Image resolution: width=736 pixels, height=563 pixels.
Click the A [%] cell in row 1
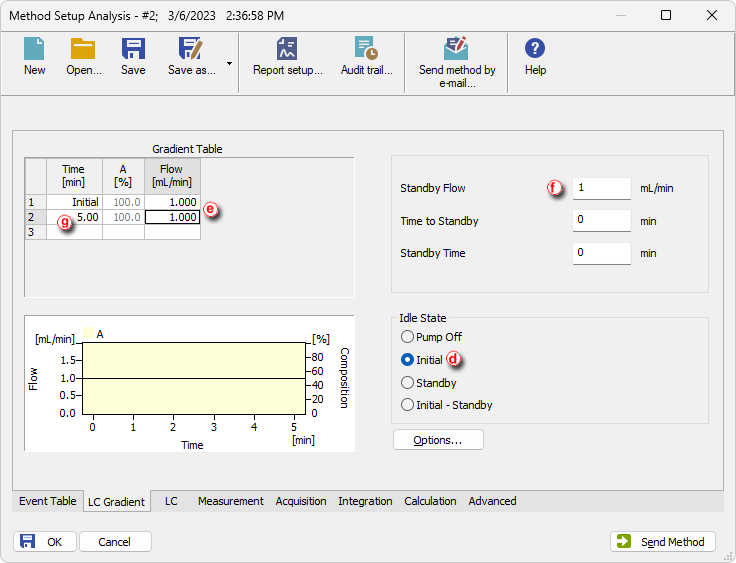(123, 202)
